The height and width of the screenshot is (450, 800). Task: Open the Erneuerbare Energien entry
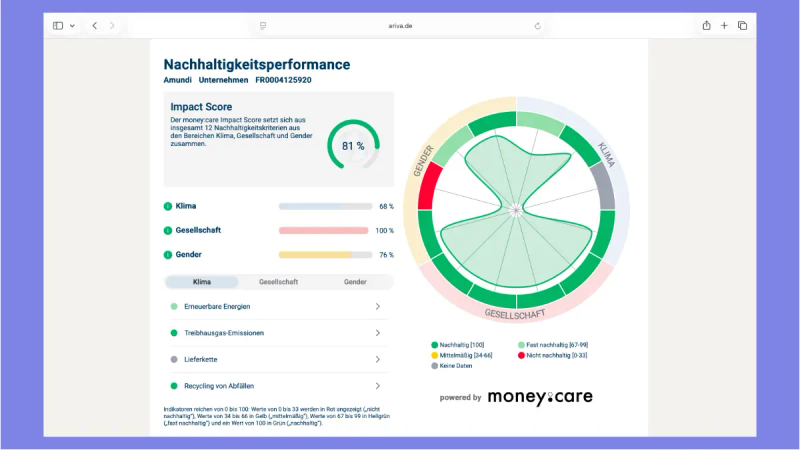pyautogui.click(x=278, y=307)
